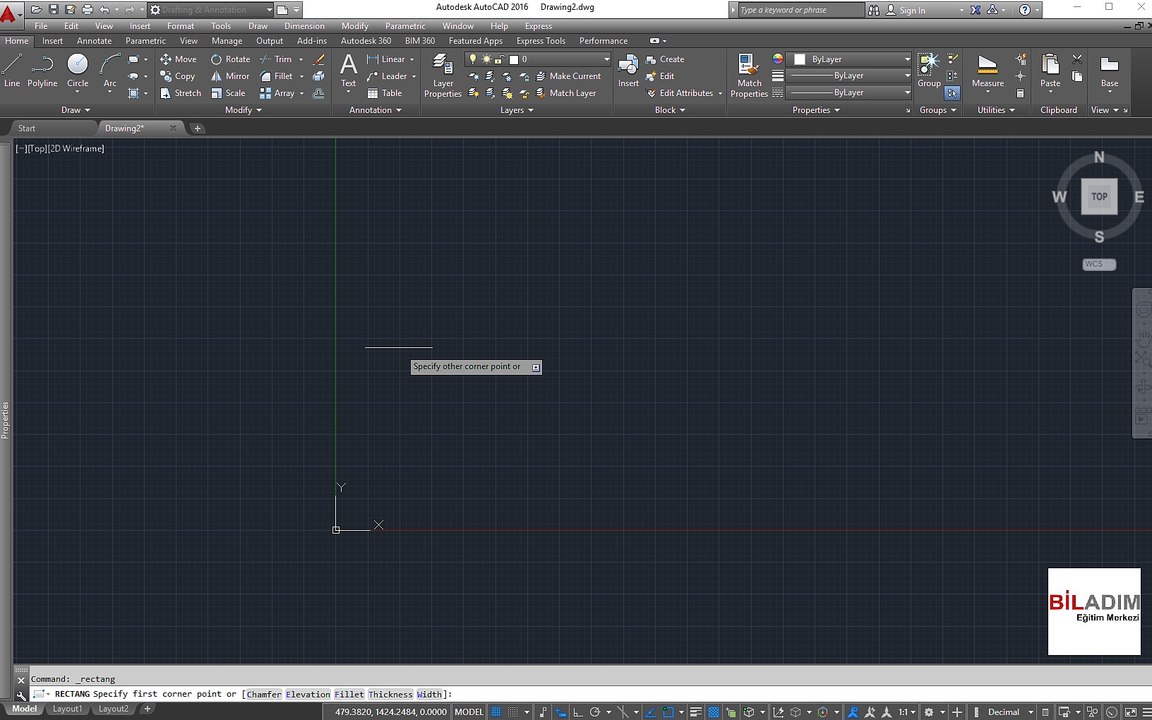Toggle MODEL space button in status bar
Image resolution: width=1152 pixels, height=720 pixels.
pos(469,712)
